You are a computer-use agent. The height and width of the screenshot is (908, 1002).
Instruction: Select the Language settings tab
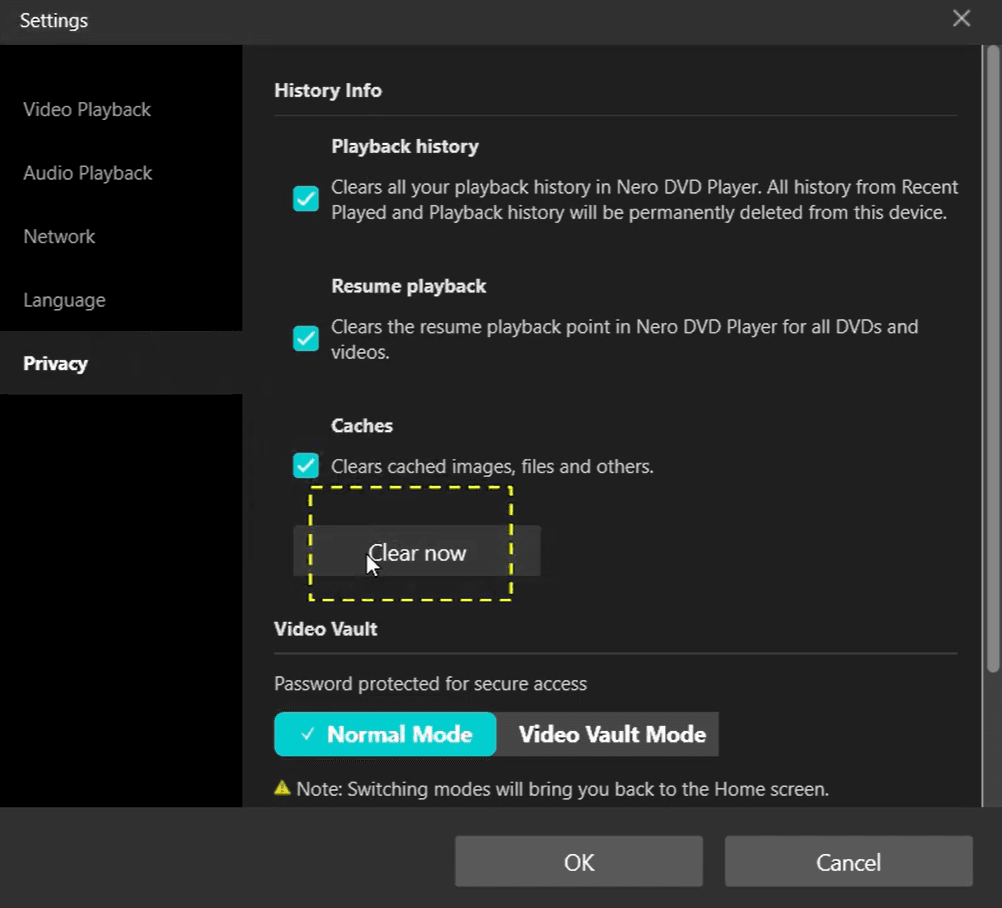(x=65, y=300)
